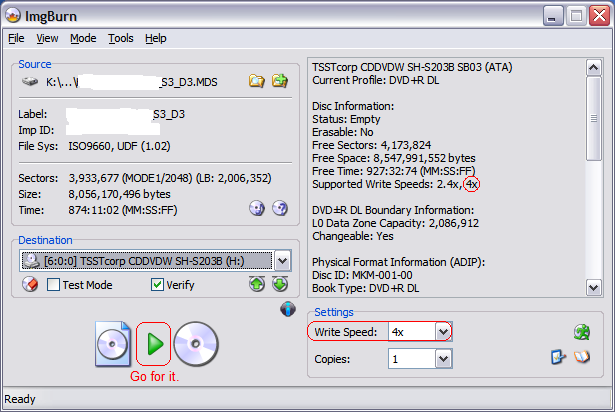Screen dimensions: 615x412
Task: Click the folder icon to browse for source file
Action: click(x=257, y=81)
